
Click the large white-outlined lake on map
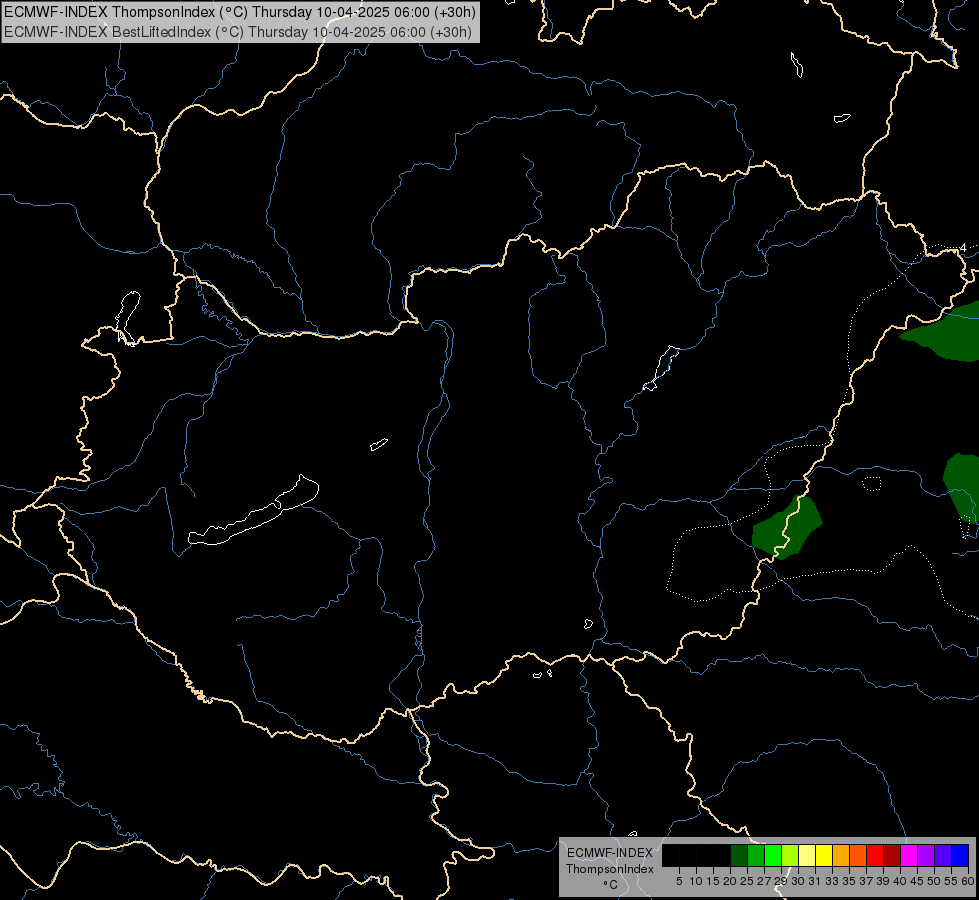pos(253,512)
